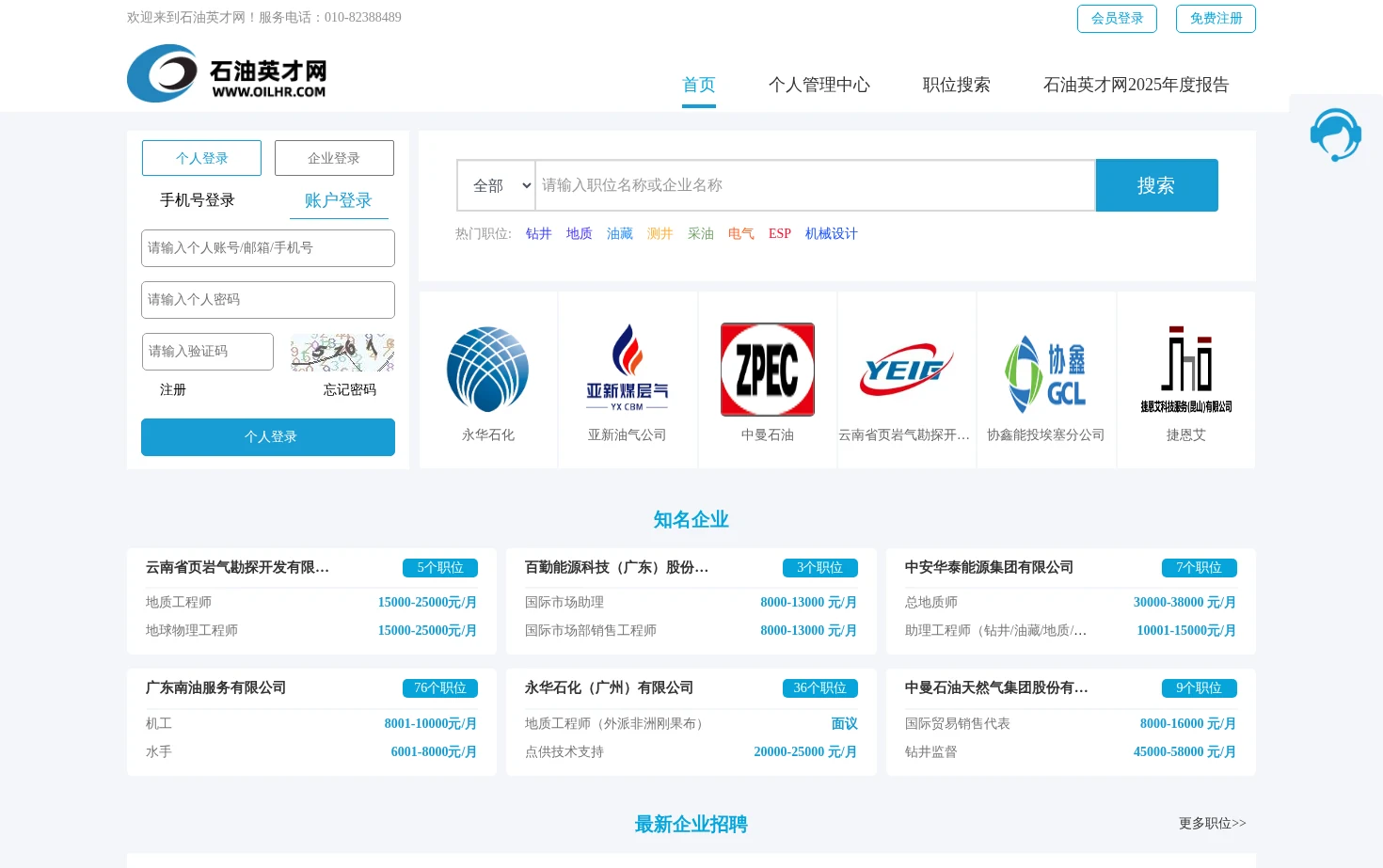Screen dimensions: 1383x868
Task: Switch to 企业登录 tab
Action: 334,158
